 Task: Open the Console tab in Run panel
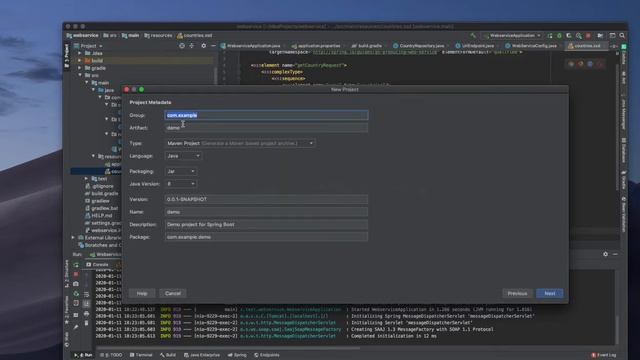97,264
